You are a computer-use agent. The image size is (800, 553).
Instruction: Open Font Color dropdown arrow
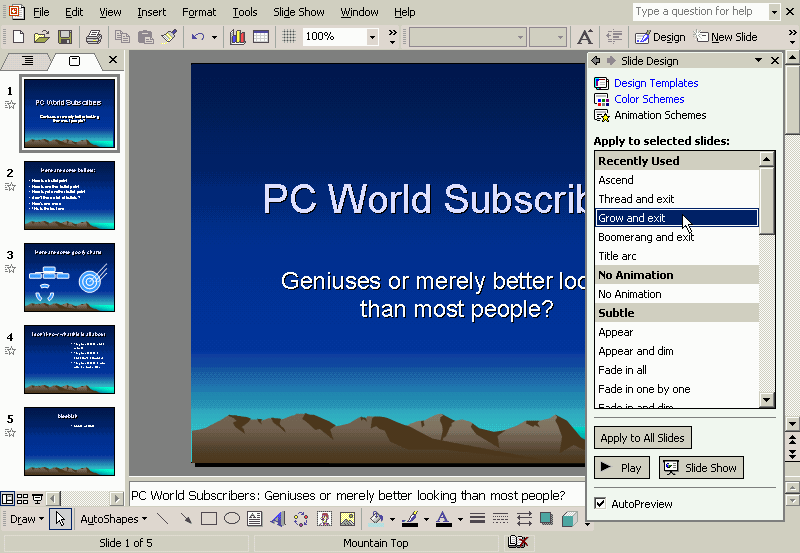[460, 519]
